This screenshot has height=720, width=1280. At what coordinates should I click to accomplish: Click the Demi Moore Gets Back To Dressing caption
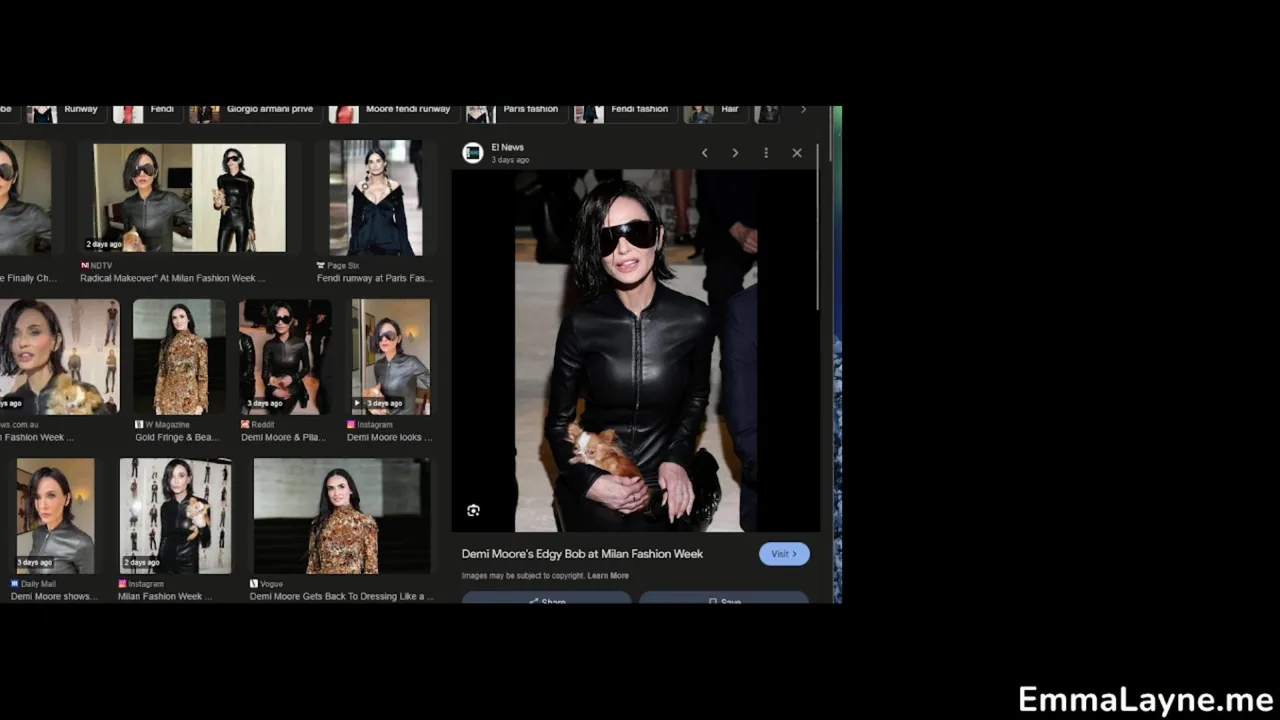[x=342, y=596]
